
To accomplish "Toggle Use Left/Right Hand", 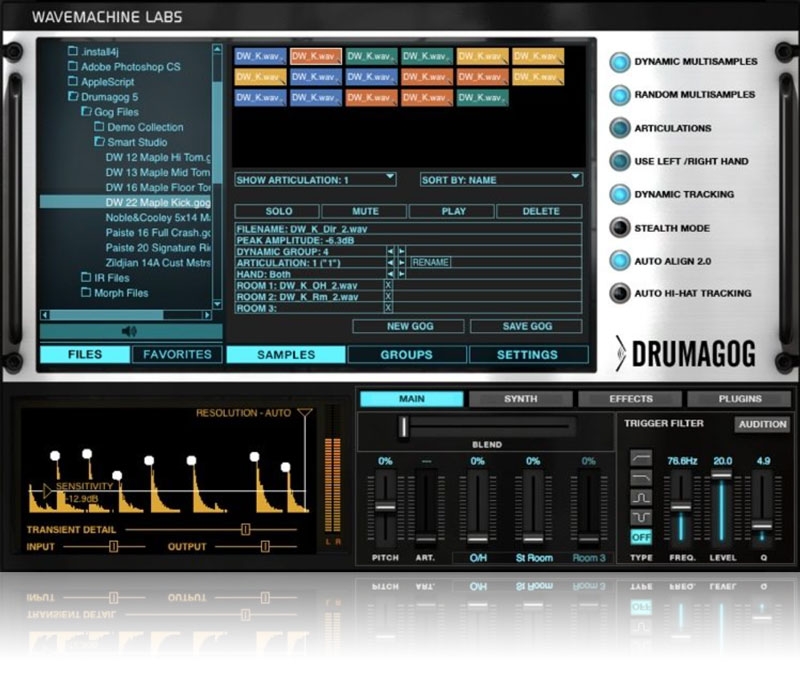I will (620, 161).
